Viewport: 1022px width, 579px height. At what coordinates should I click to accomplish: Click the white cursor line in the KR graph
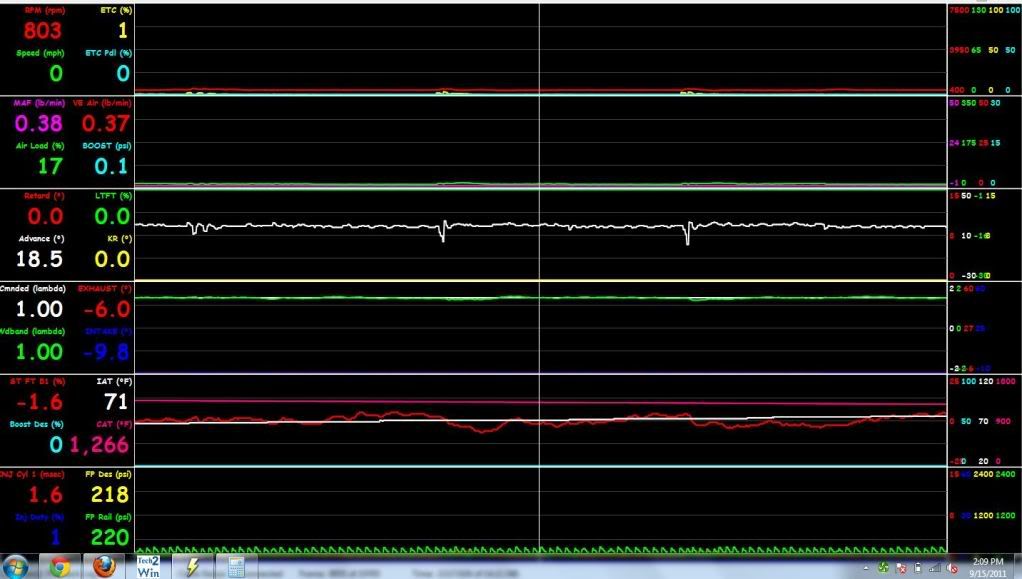pos(539,230)
